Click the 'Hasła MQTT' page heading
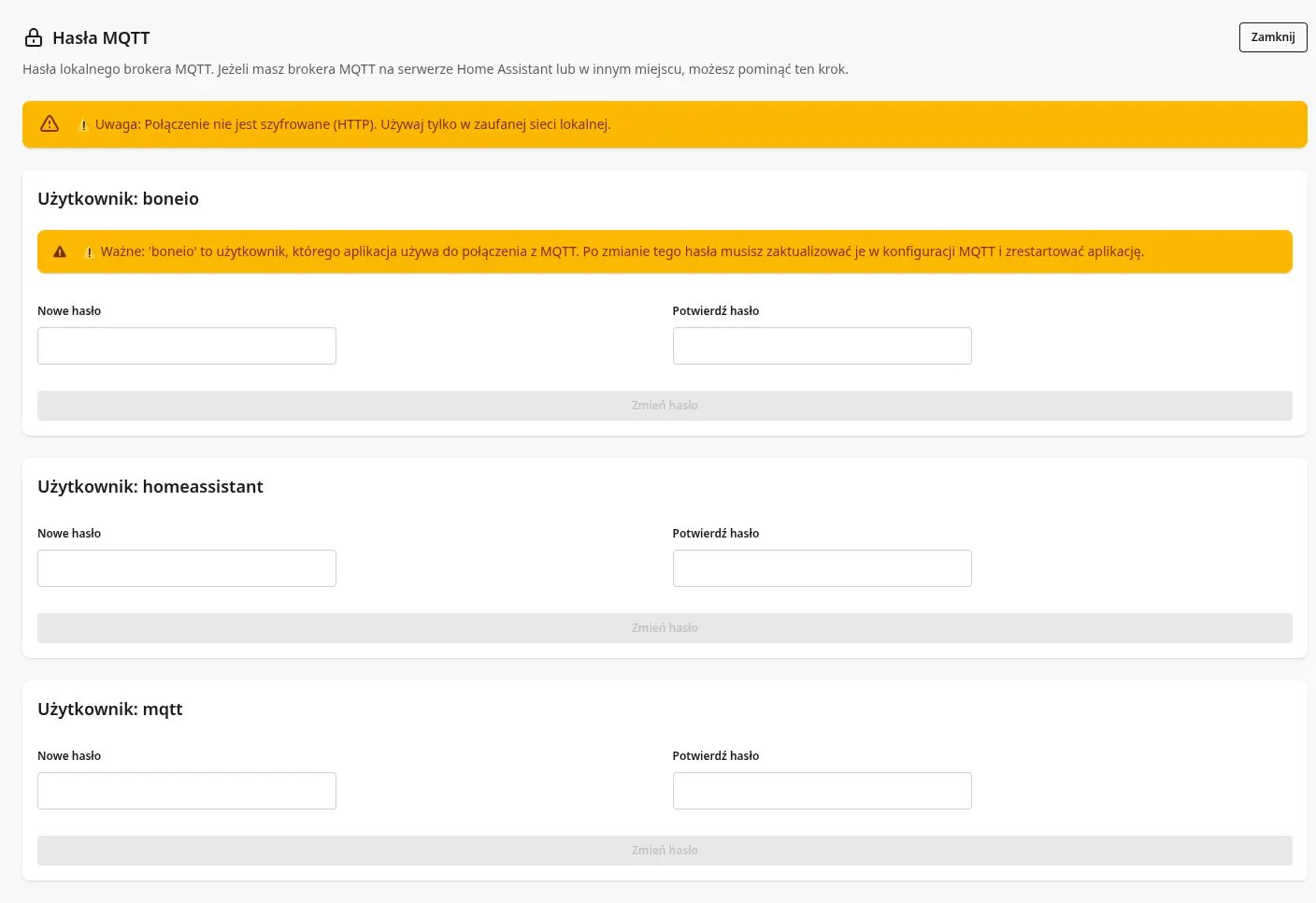This screenshot has height=903, width=1316. click(x=101, y=38)
